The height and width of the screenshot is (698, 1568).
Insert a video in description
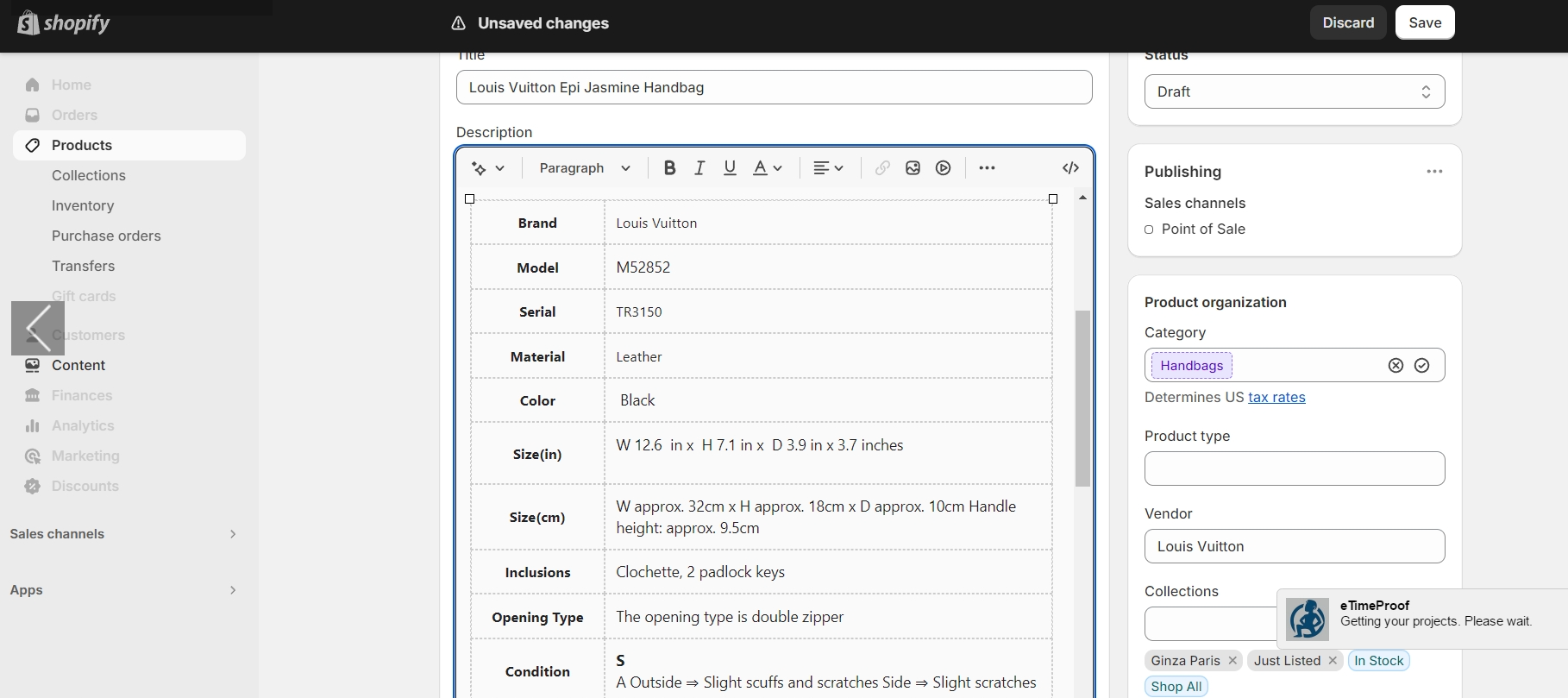click(x=944, y=168)
